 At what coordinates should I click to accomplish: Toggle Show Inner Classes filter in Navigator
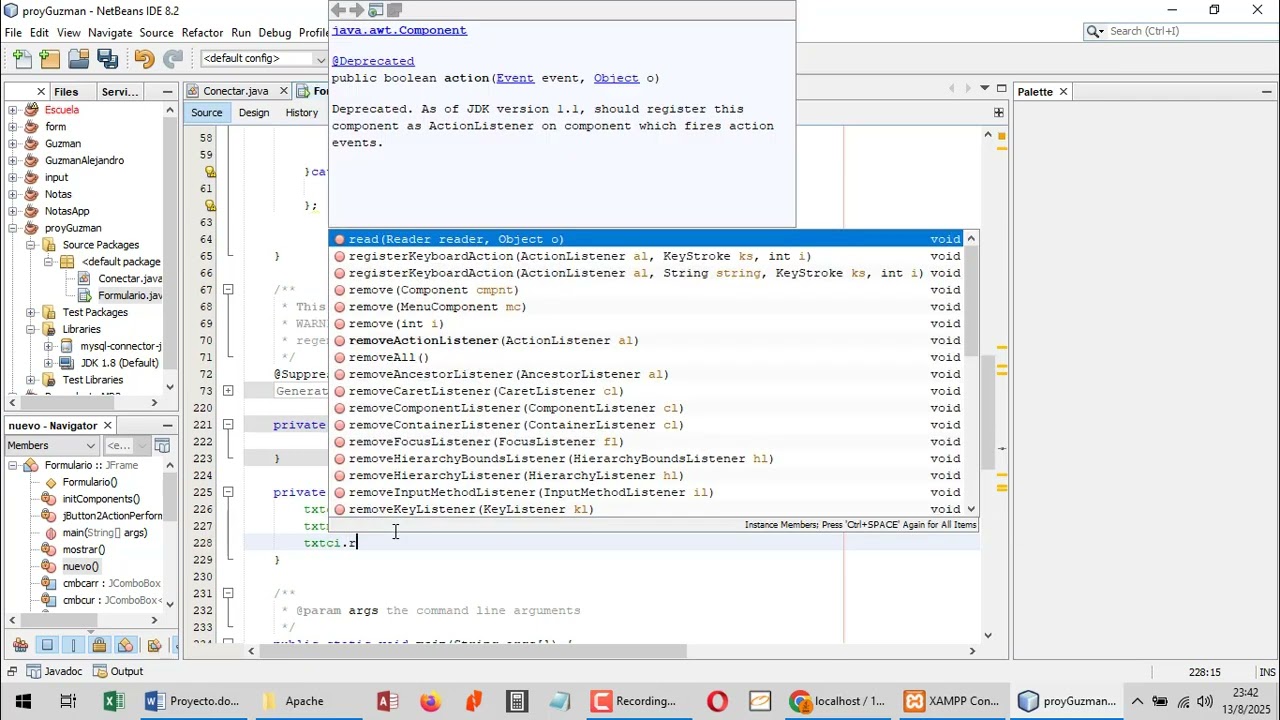pyautogui.click(x=125, y=645)
